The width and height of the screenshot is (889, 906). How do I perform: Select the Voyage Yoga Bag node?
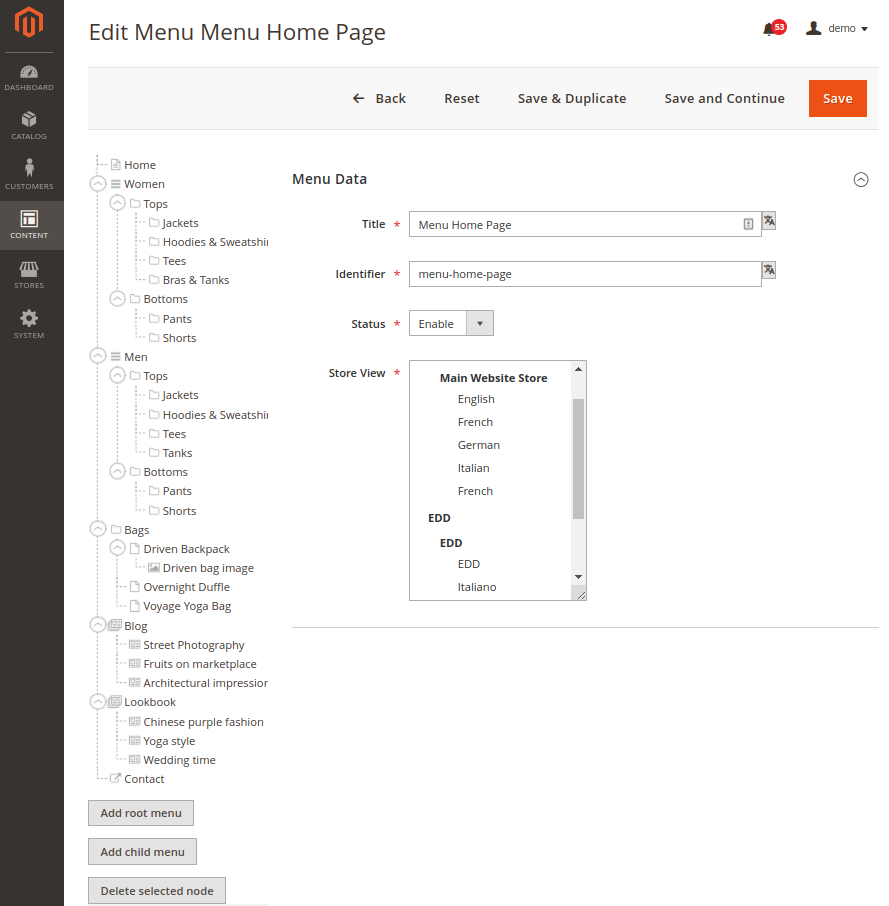pos(187,606)
